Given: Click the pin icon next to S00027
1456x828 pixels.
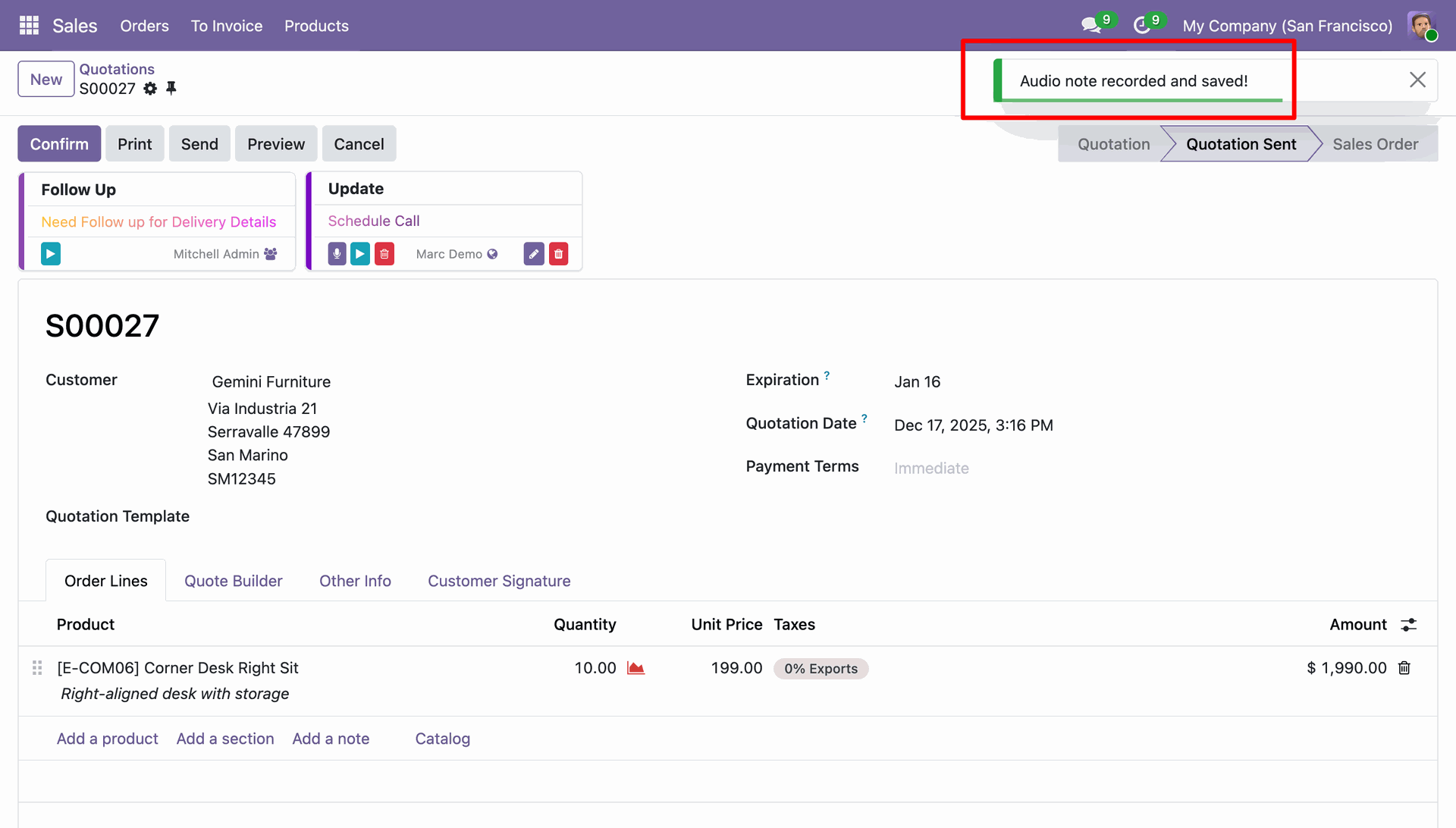Looking at the screenshot, I should (171, 89).
